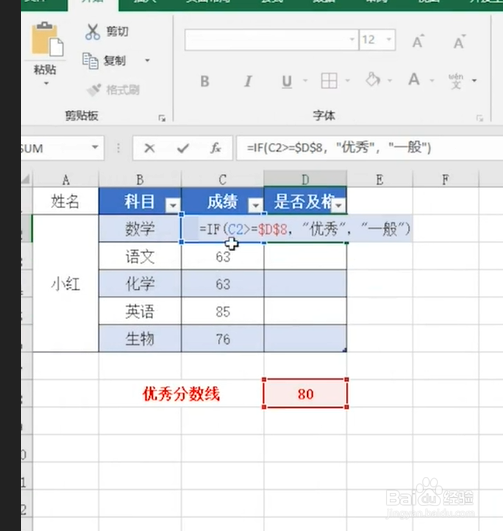Image resolution: width=503 pixels, height=531 pixels.
Task: Select the 语文 cell
Action: tap(140, 256)
